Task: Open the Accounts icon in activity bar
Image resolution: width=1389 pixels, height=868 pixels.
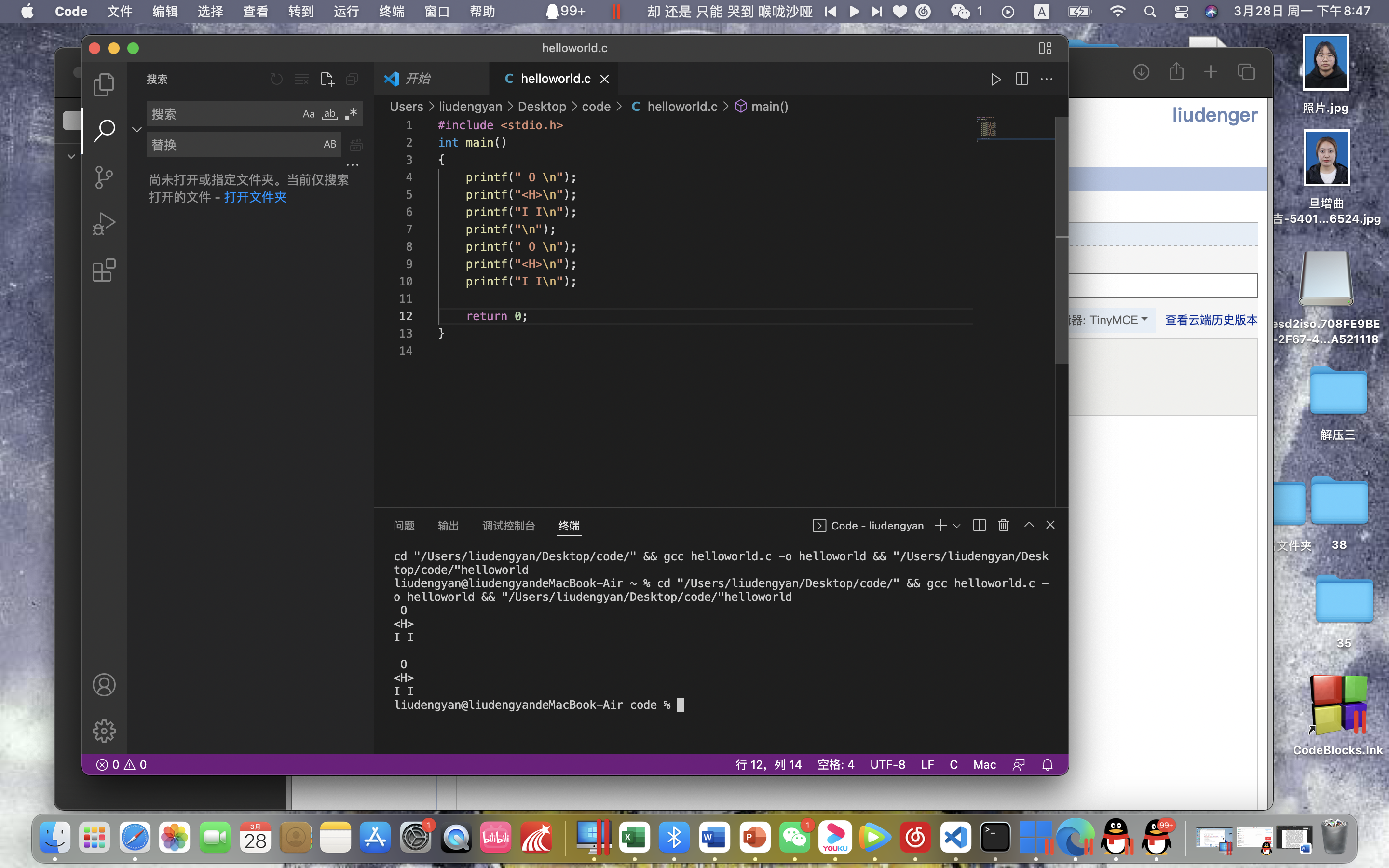Action: (104, 685)
